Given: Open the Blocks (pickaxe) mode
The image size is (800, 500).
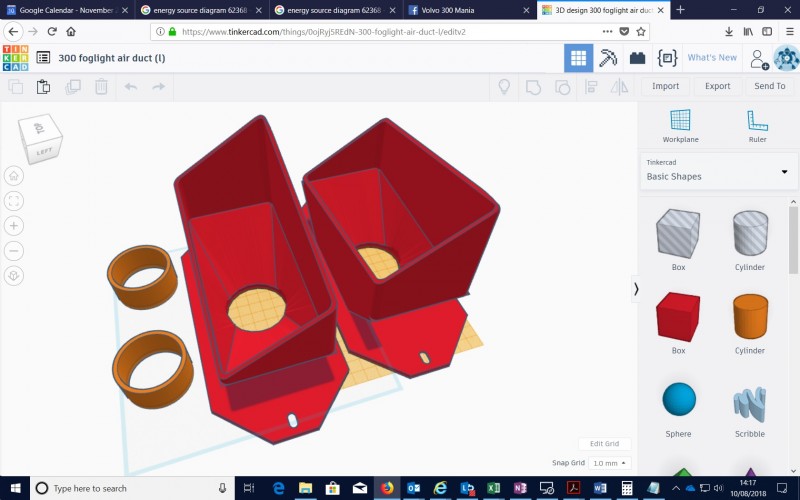Looking at the screenshot, I should click(x=608, y=58).
